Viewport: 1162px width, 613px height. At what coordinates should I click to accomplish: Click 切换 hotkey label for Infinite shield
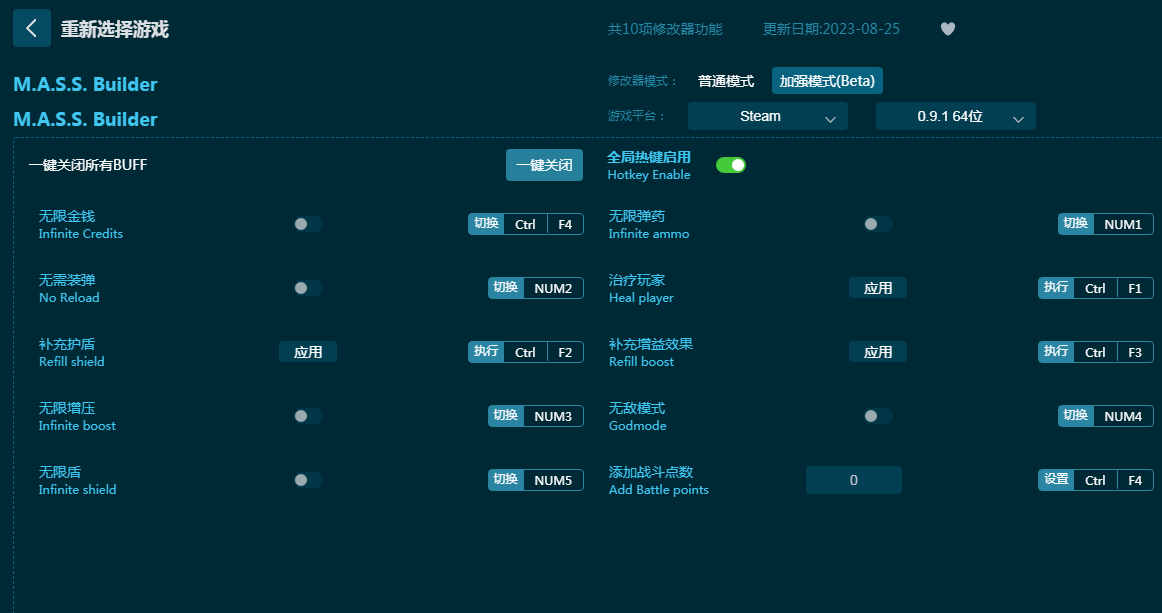(505, 480)
